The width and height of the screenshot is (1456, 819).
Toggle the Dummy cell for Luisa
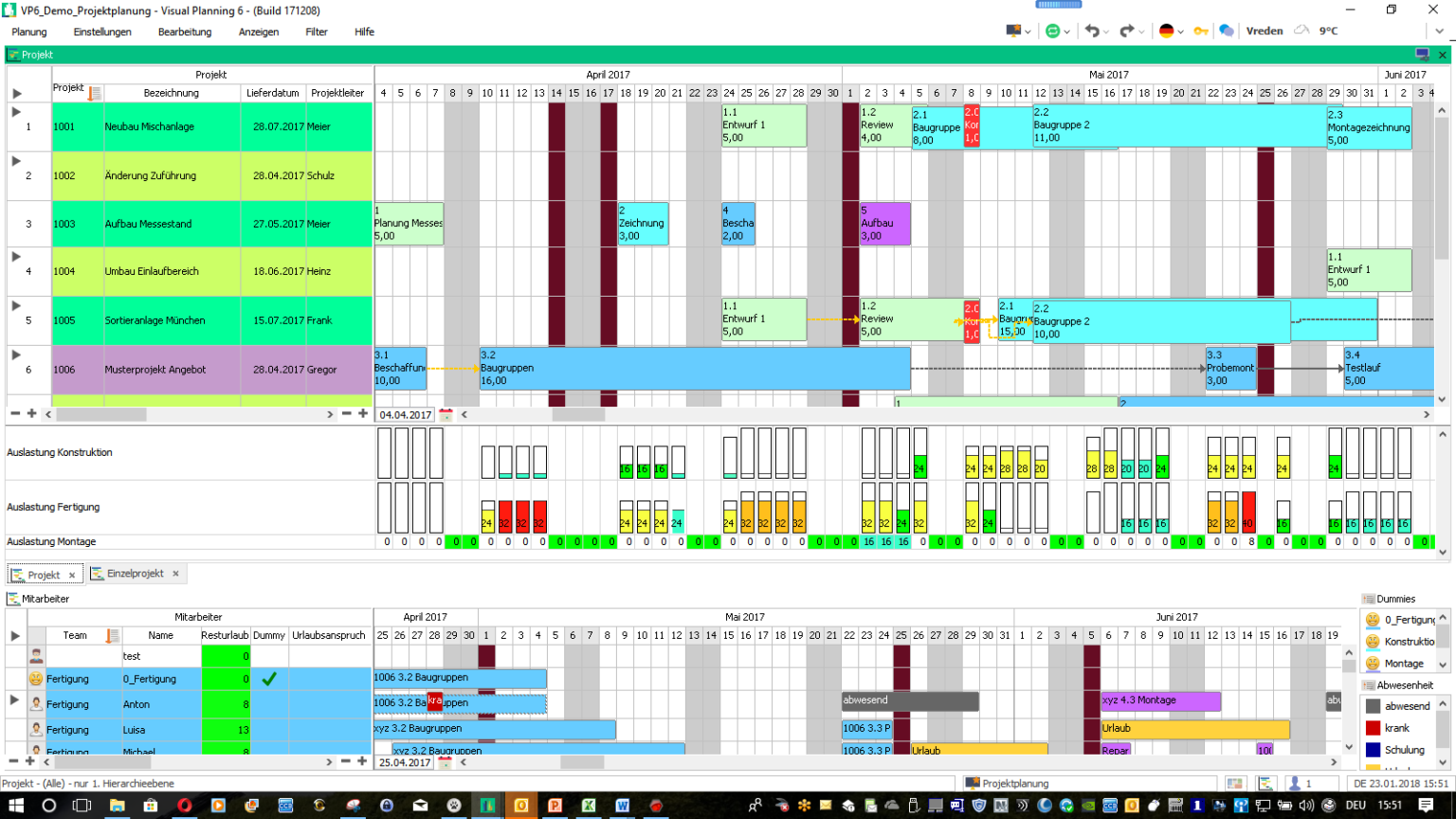pyautogui.click(x=269, y=730)
